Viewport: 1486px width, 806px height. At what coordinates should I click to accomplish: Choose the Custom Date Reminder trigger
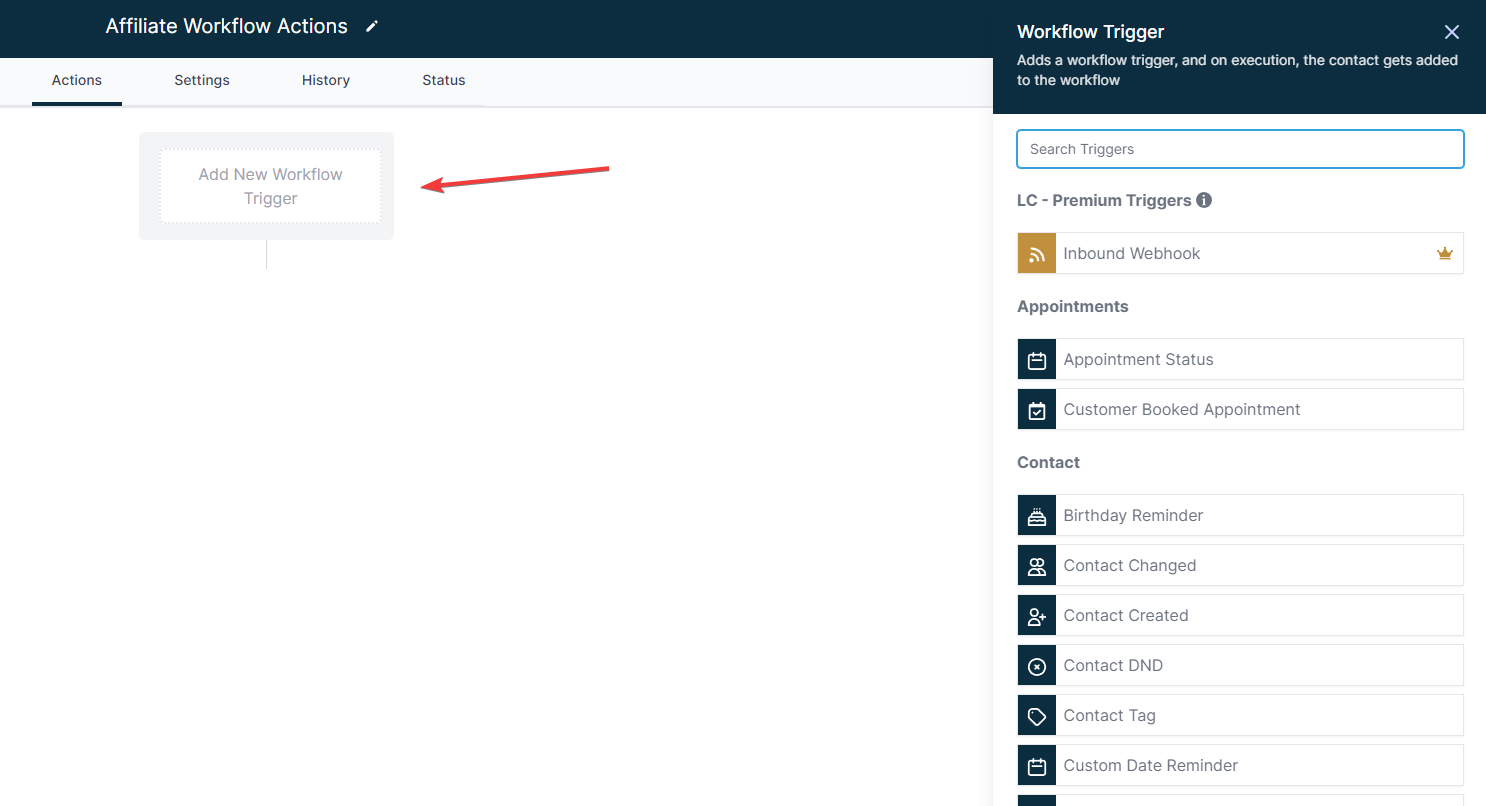click(1240, 765)
